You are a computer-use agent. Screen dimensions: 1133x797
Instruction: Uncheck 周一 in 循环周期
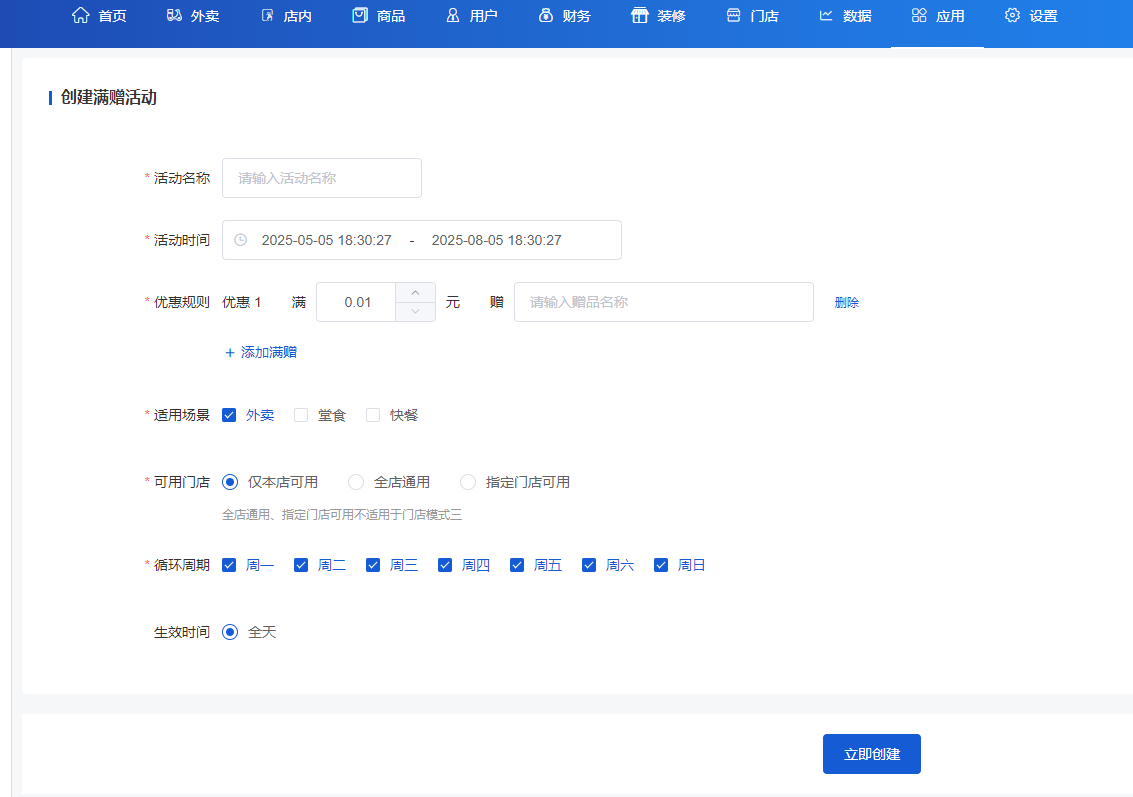(229, 565)
